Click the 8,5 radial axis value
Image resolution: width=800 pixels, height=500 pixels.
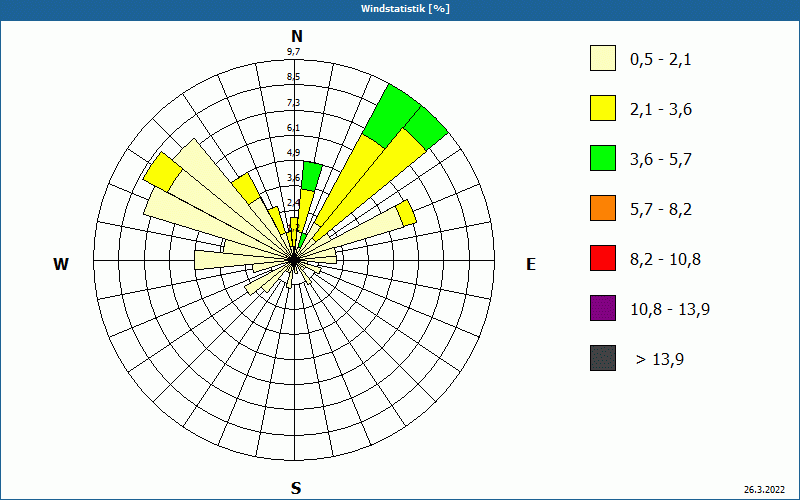coord(293,77)
